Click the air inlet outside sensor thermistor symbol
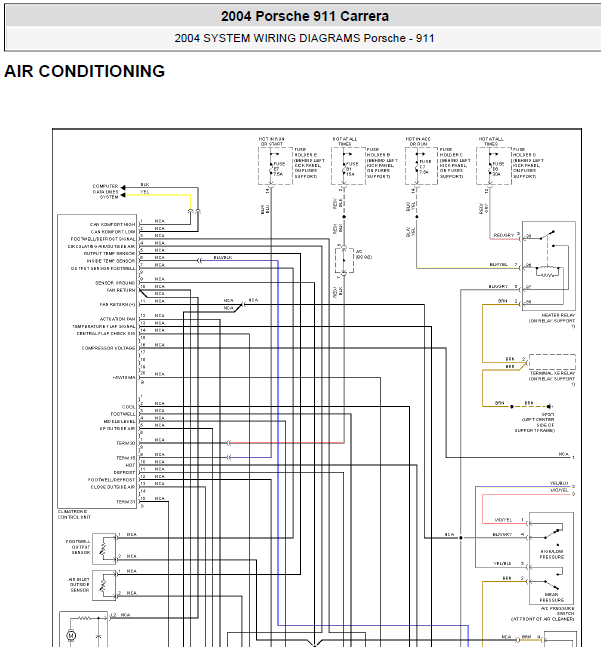Screen dimensions: 601x647 103,585
